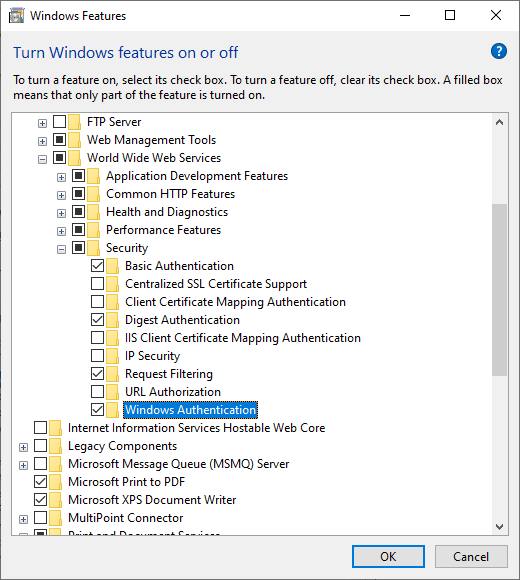The width and height of the screenshot is (520, 580).
Task: Click the Request Filtering folder icon
Action: [112, 374]
